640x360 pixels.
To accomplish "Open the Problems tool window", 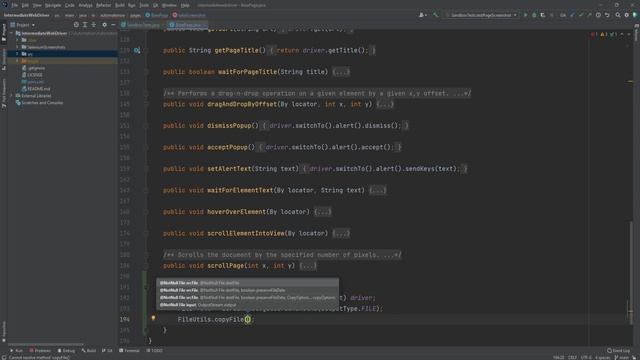I will click(x=40, y=351).
